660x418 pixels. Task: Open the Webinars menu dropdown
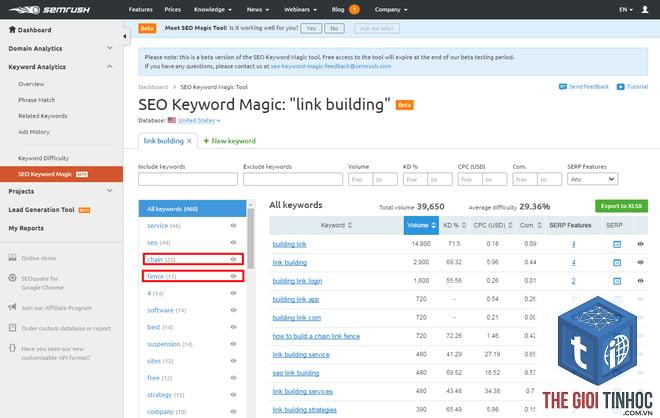coord(301,9)
